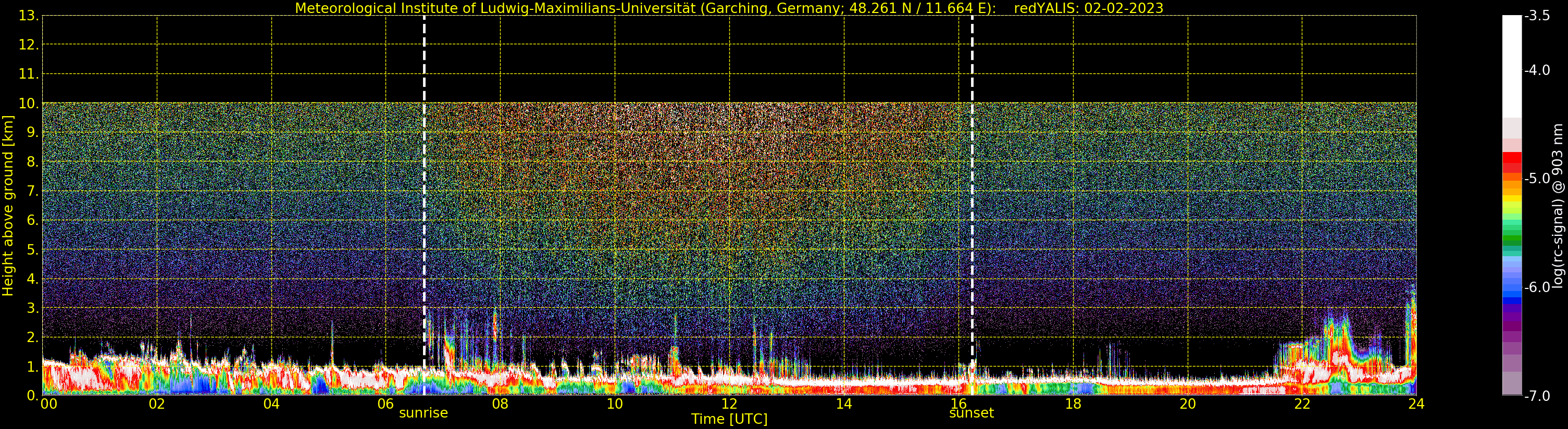Click height axis tick label 10 km
This screenshot has width=1568, height=429.
[29, 104]
